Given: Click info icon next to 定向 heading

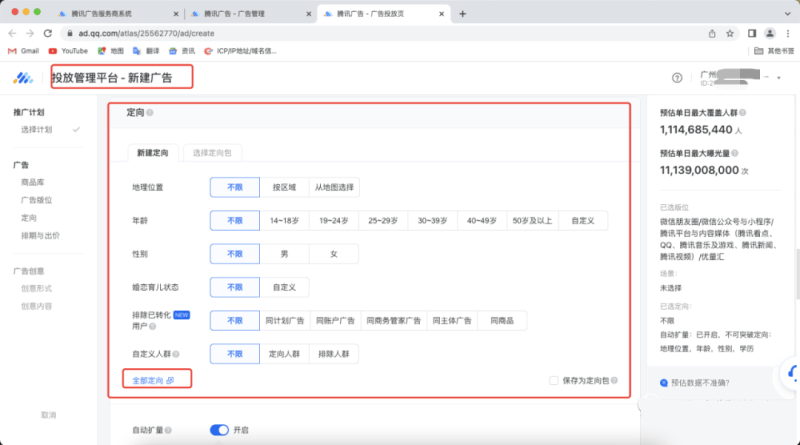Looking at the screenshot, I should [x=150, y=112].
